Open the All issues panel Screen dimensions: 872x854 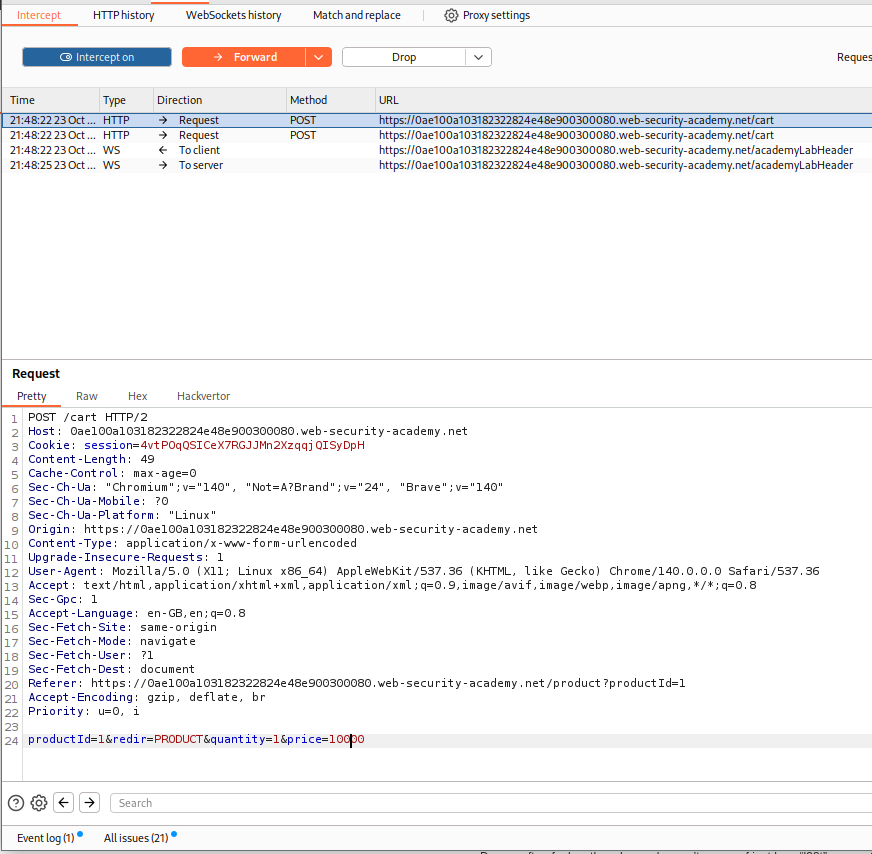136,838
